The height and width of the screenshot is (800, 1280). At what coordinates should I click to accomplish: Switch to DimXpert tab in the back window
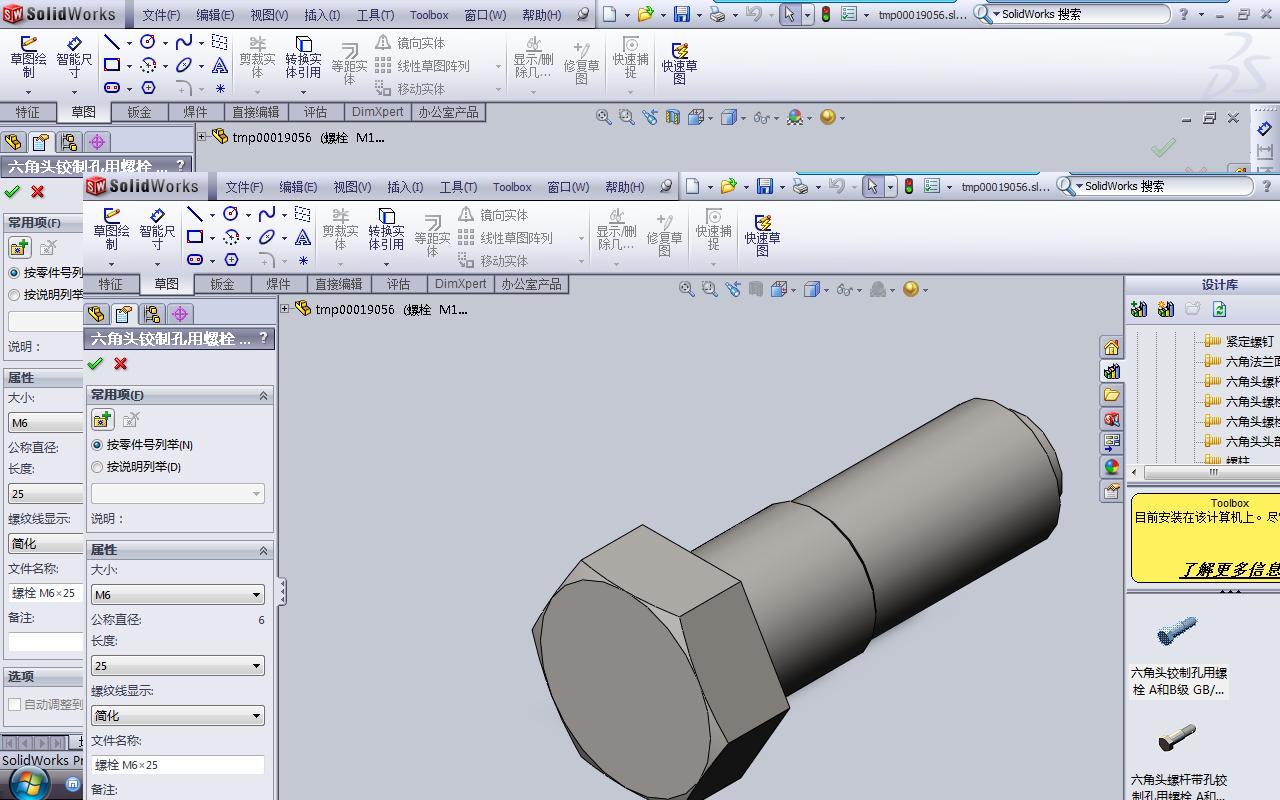378,112
